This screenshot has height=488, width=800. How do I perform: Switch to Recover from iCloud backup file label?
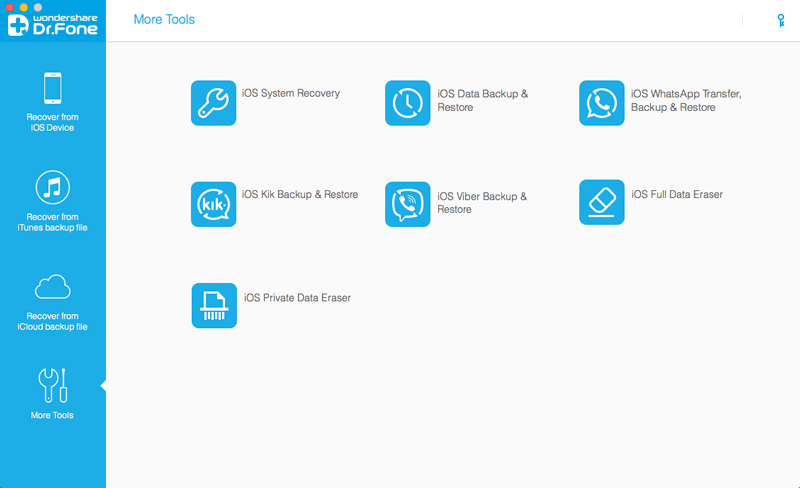tap(53, 321)
